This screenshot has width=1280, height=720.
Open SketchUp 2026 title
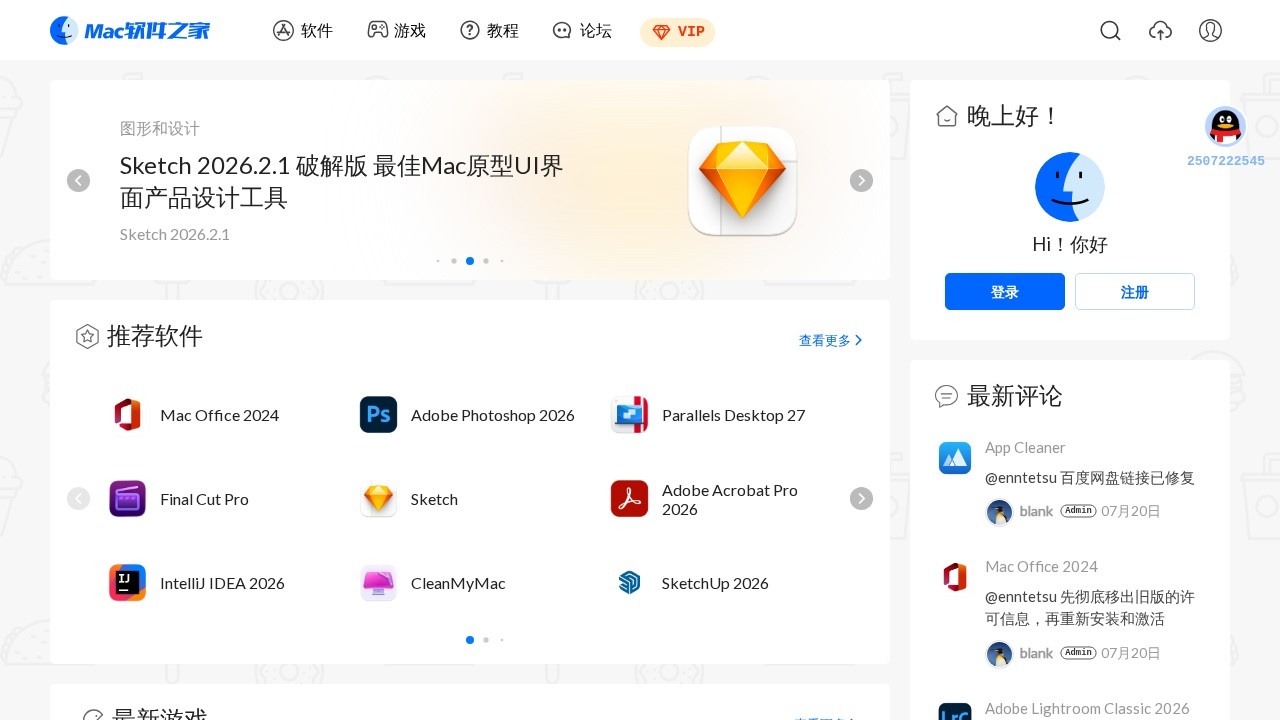715,583
